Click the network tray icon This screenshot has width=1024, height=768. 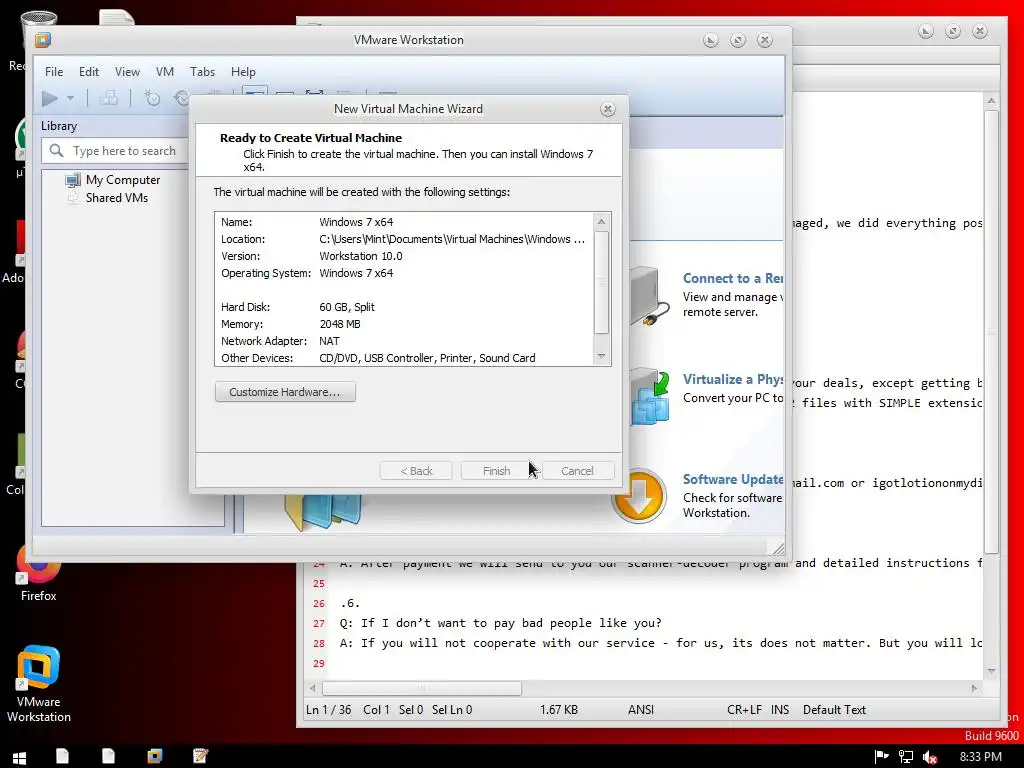(906, 757)
